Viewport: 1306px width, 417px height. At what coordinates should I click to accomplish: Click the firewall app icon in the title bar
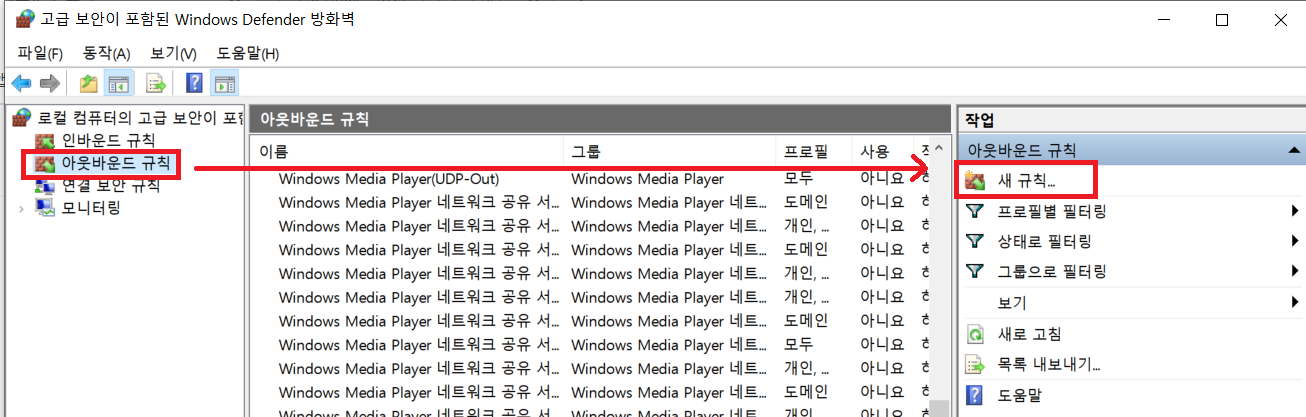pyautogui.click(x=24, y=19)
